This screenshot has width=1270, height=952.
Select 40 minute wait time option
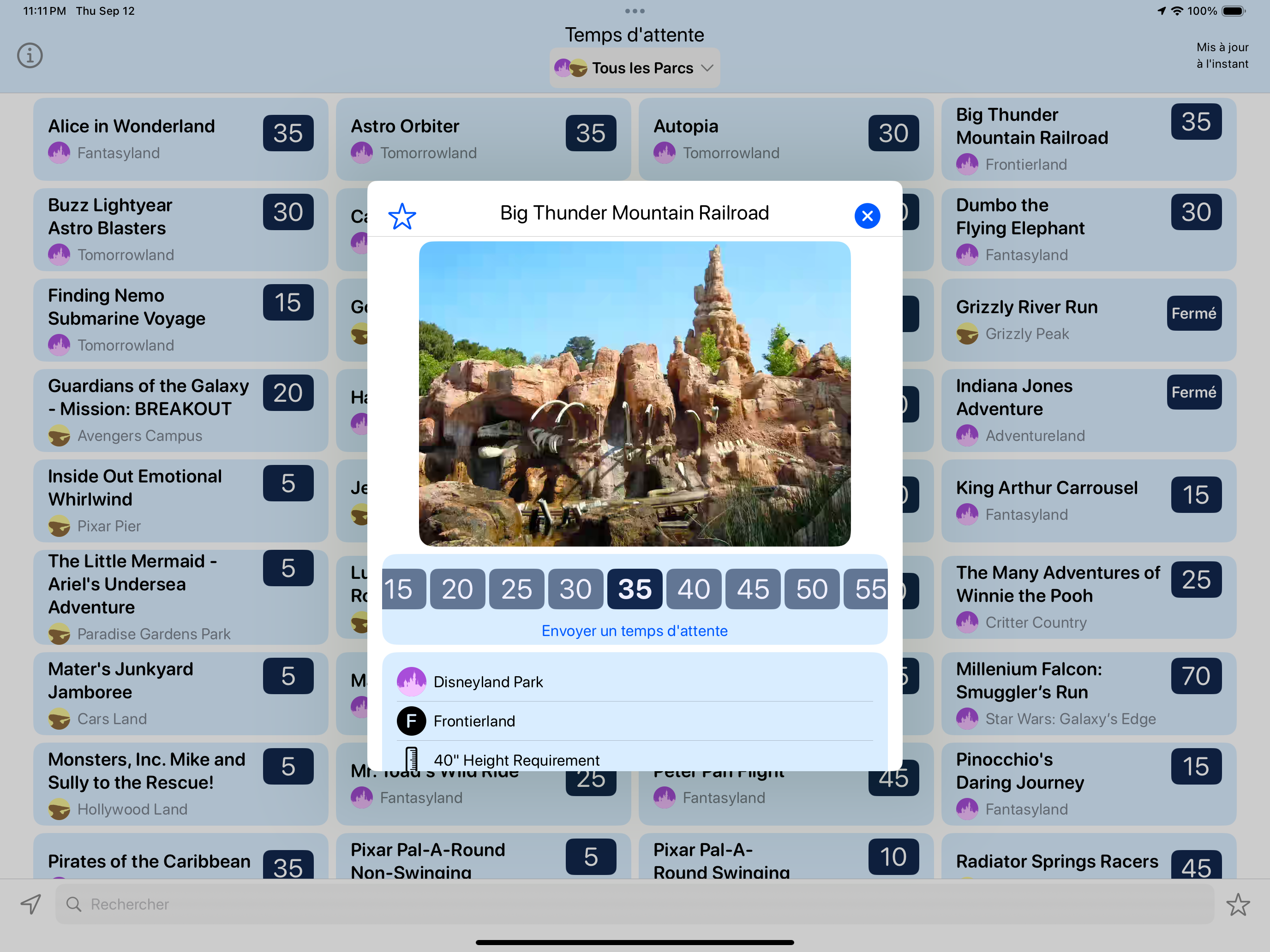click(x=694, y=589)
